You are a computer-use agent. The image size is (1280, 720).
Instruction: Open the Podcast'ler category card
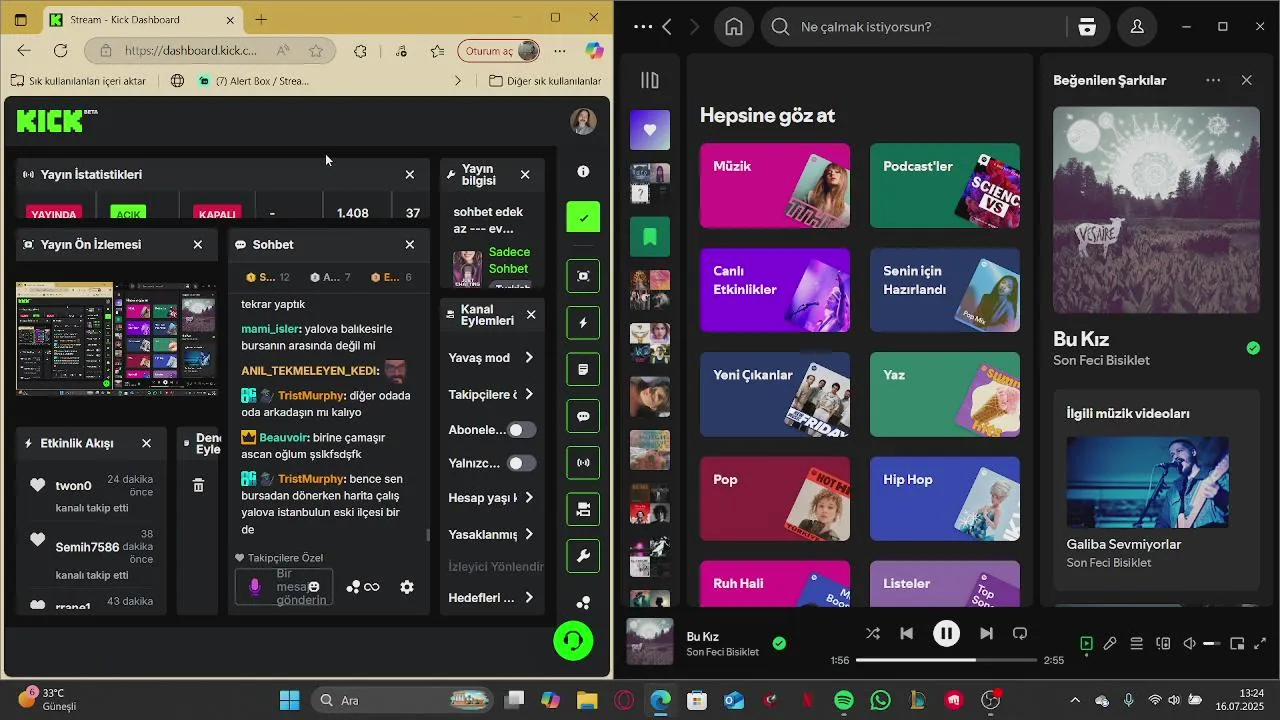coord(945,185)
